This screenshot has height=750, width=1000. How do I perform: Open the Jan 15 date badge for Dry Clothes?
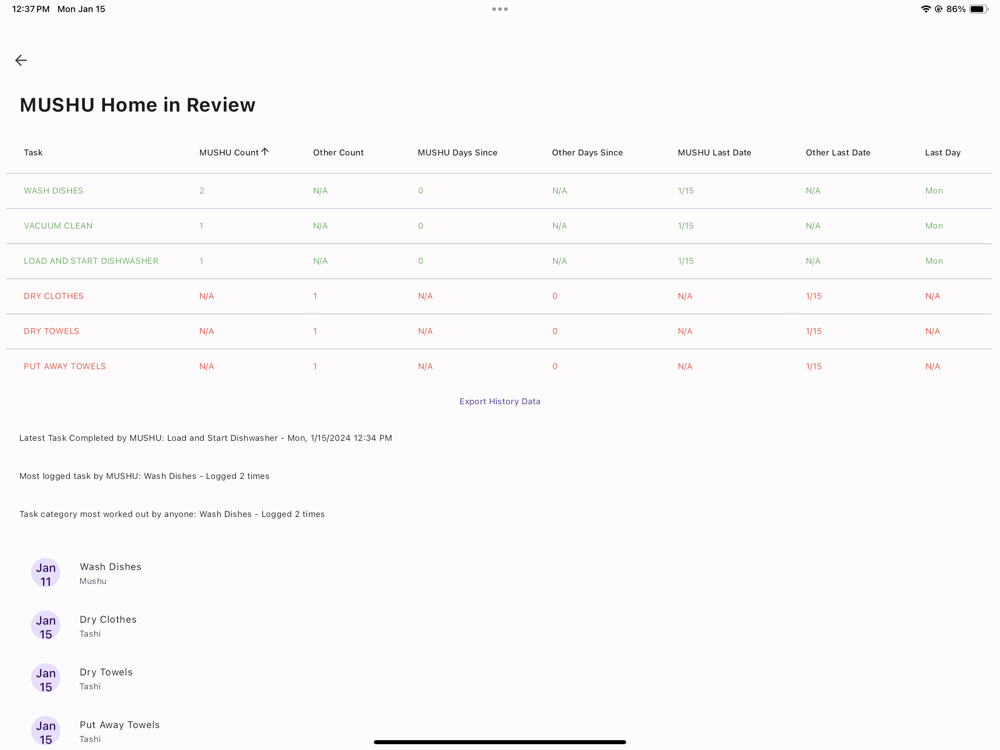coord(45,626)
